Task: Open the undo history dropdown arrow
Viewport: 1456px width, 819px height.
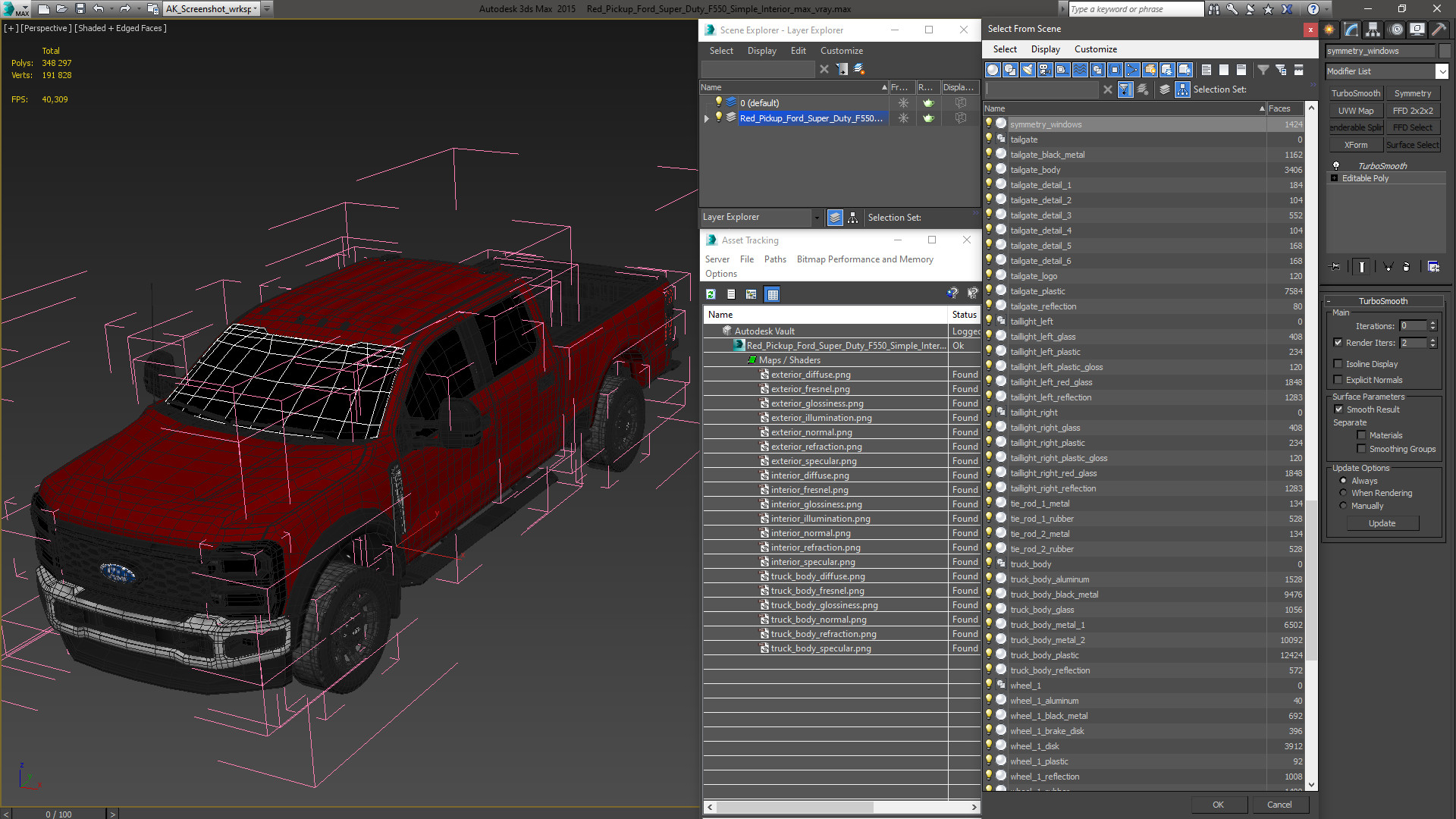Action: [x=111, y=9]
